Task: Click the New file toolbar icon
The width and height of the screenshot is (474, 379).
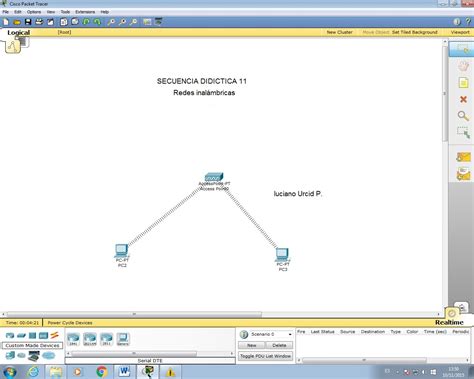Action: tap(6, 22)
